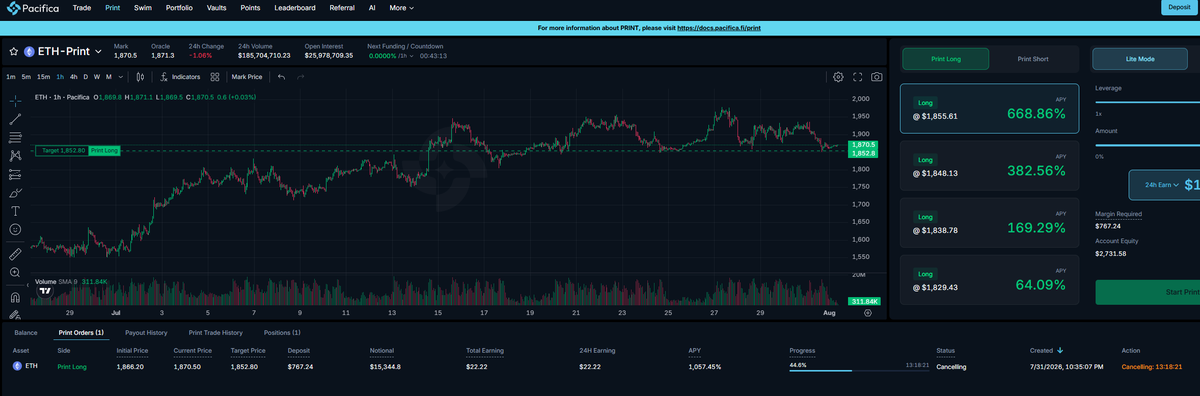Expand the More menu in navigation
This screenshot has width=1200, height=396.
pos(401,7)
